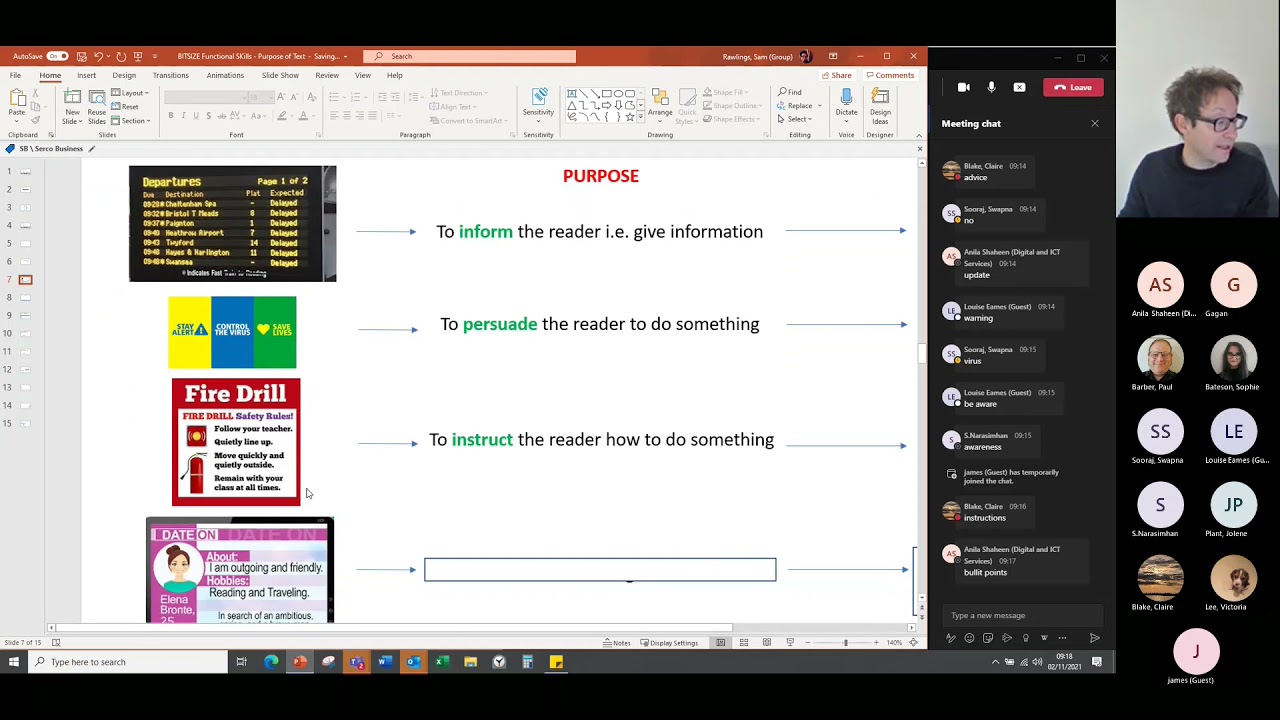1280x720 pixels.
Task: Open the Windows Start menu
Action: tap(14, 662)
